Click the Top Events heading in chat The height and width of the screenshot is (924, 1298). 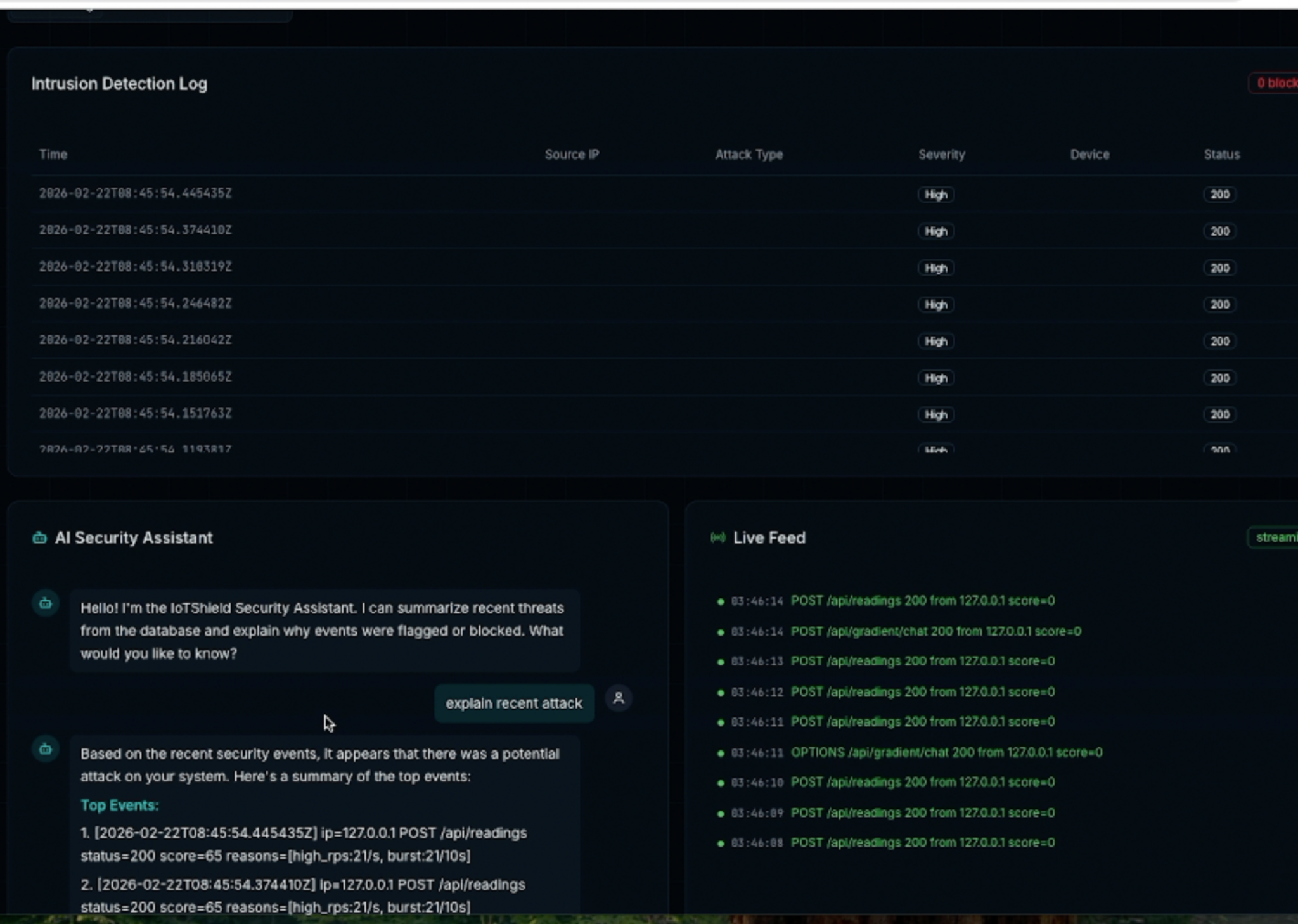(119, 805)
